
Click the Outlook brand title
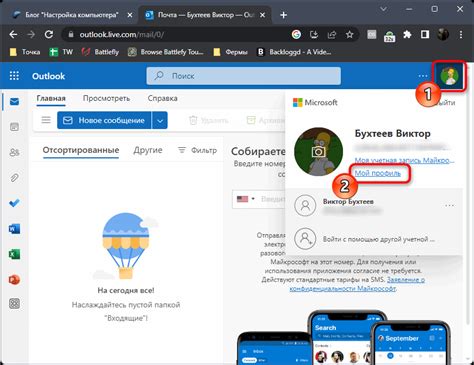point(48,76)
